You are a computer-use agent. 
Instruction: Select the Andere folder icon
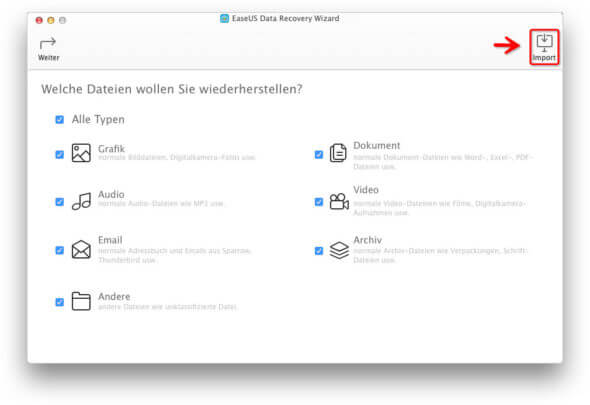point(81,301)
